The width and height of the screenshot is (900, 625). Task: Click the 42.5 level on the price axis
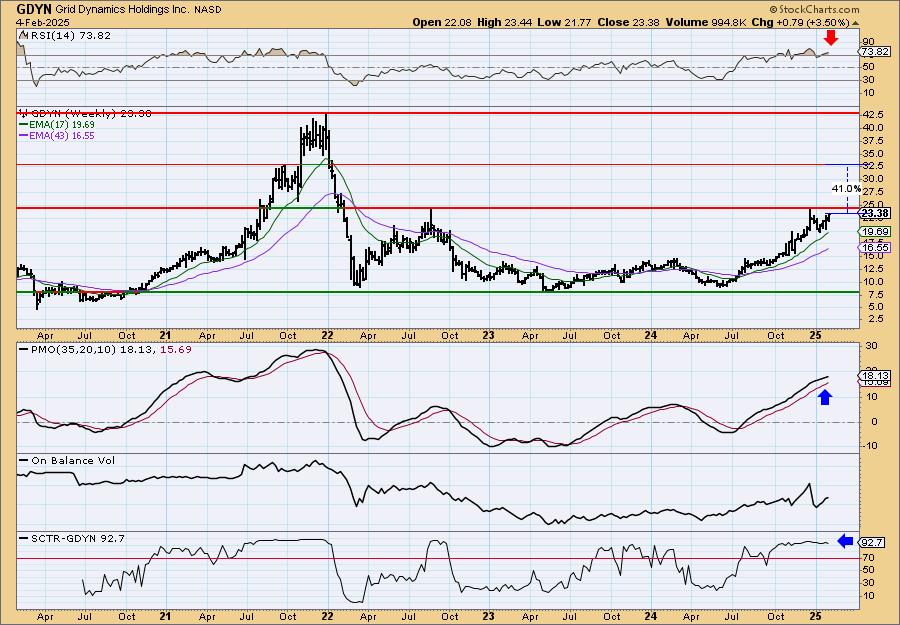pyautogui.click(x=871, y=114)
